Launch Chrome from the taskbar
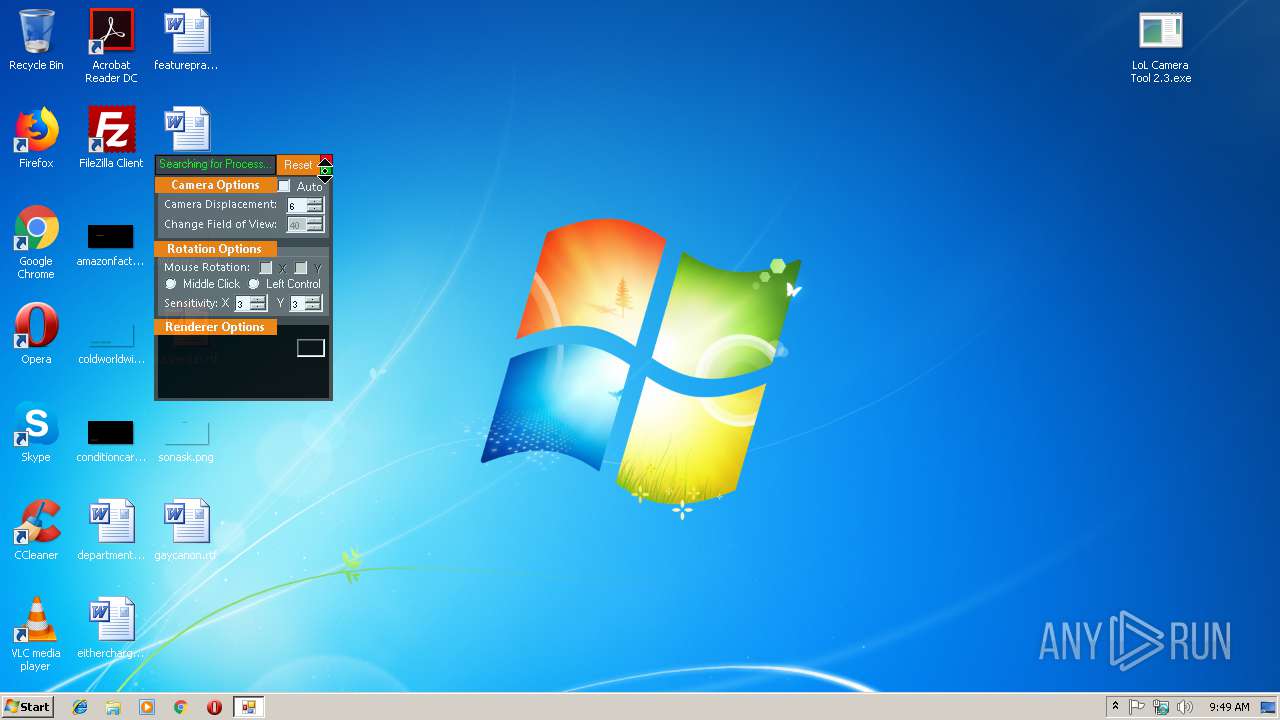The width and height of the screenshot is (1280, 720). [180, 707]
